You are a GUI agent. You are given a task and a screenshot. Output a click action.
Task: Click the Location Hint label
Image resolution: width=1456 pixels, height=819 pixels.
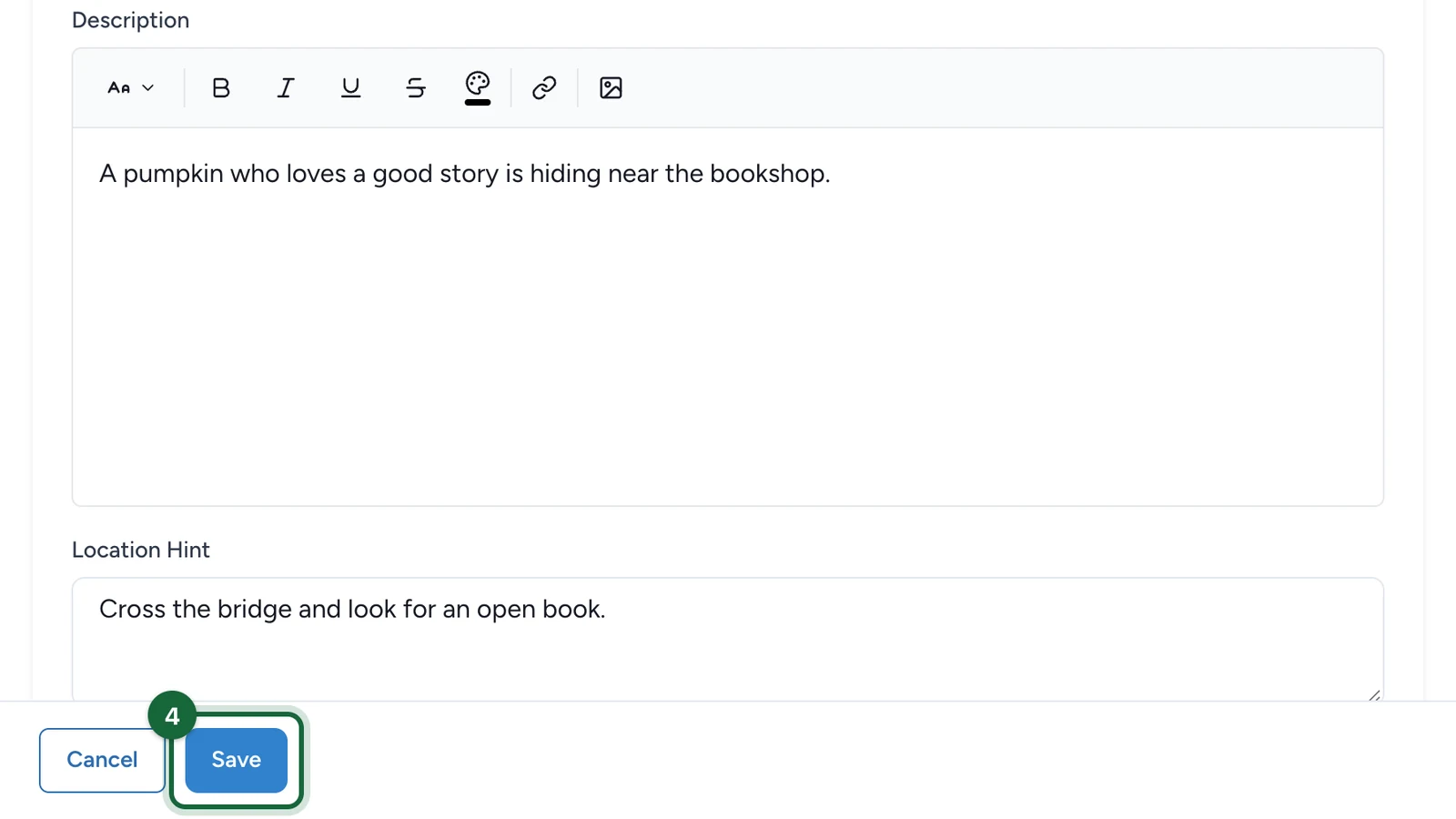coord(141,550)
